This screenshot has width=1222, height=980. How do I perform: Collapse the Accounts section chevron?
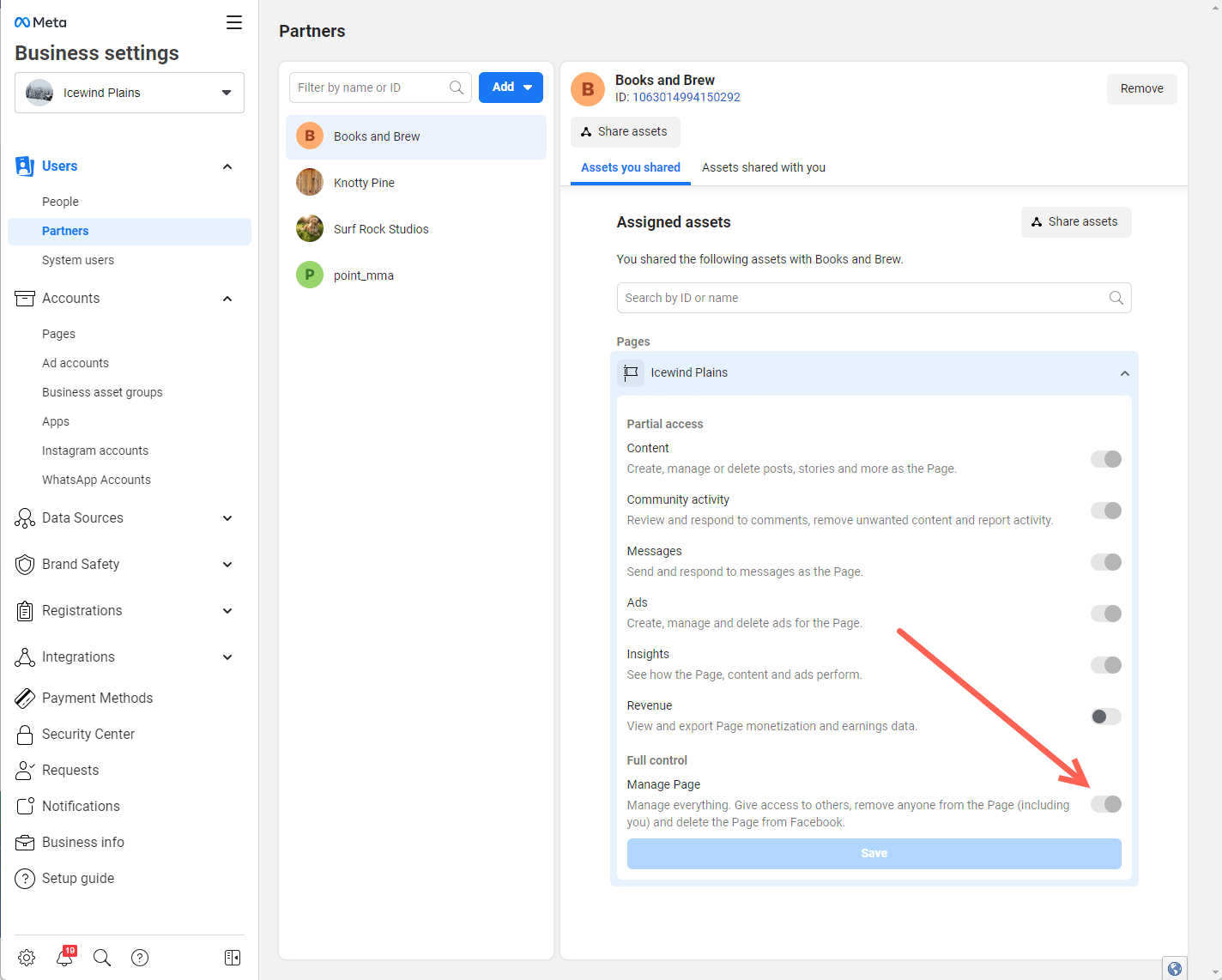(227, 299)
